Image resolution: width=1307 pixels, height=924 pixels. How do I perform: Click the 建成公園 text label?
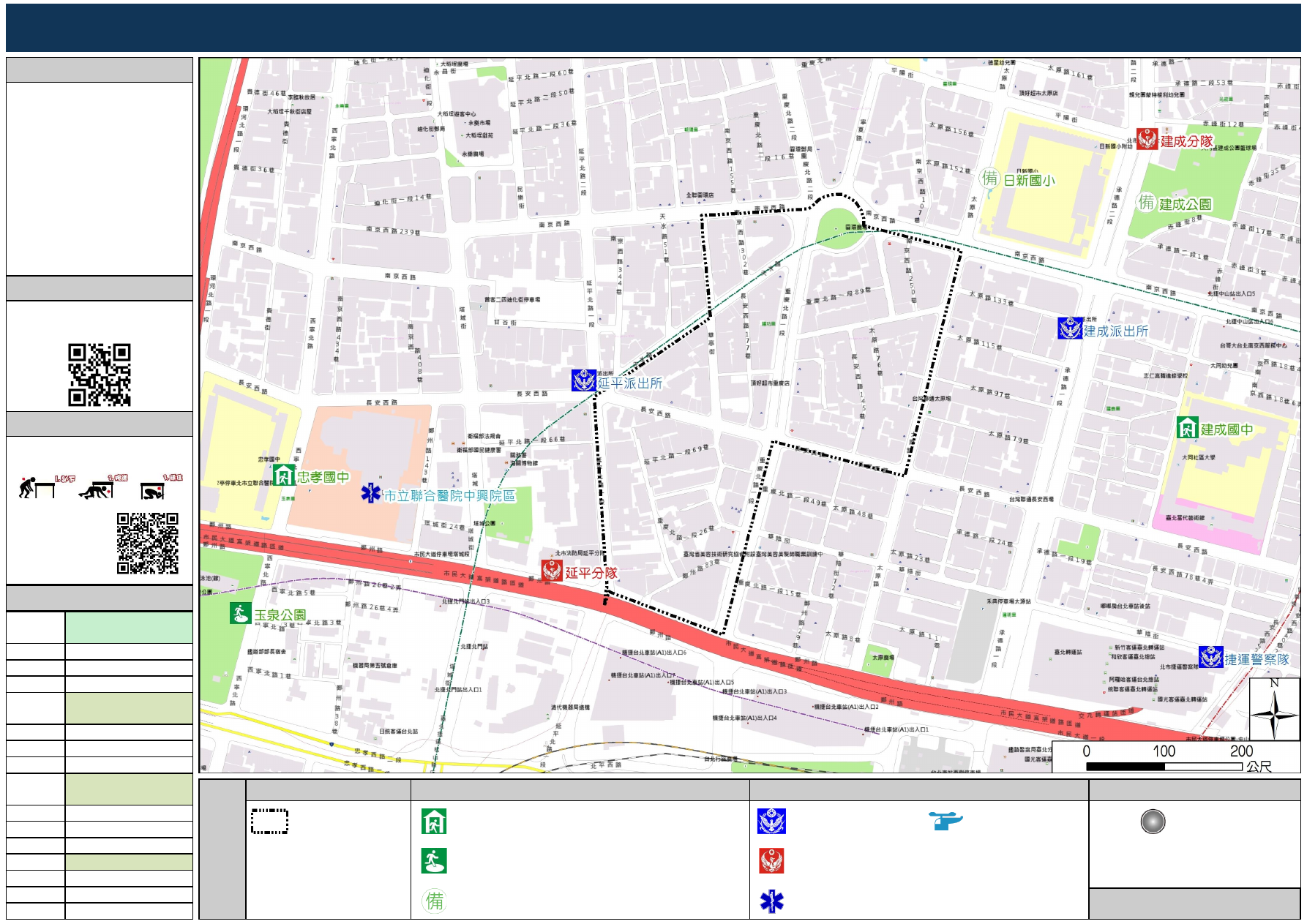[x=1185, y=204]
